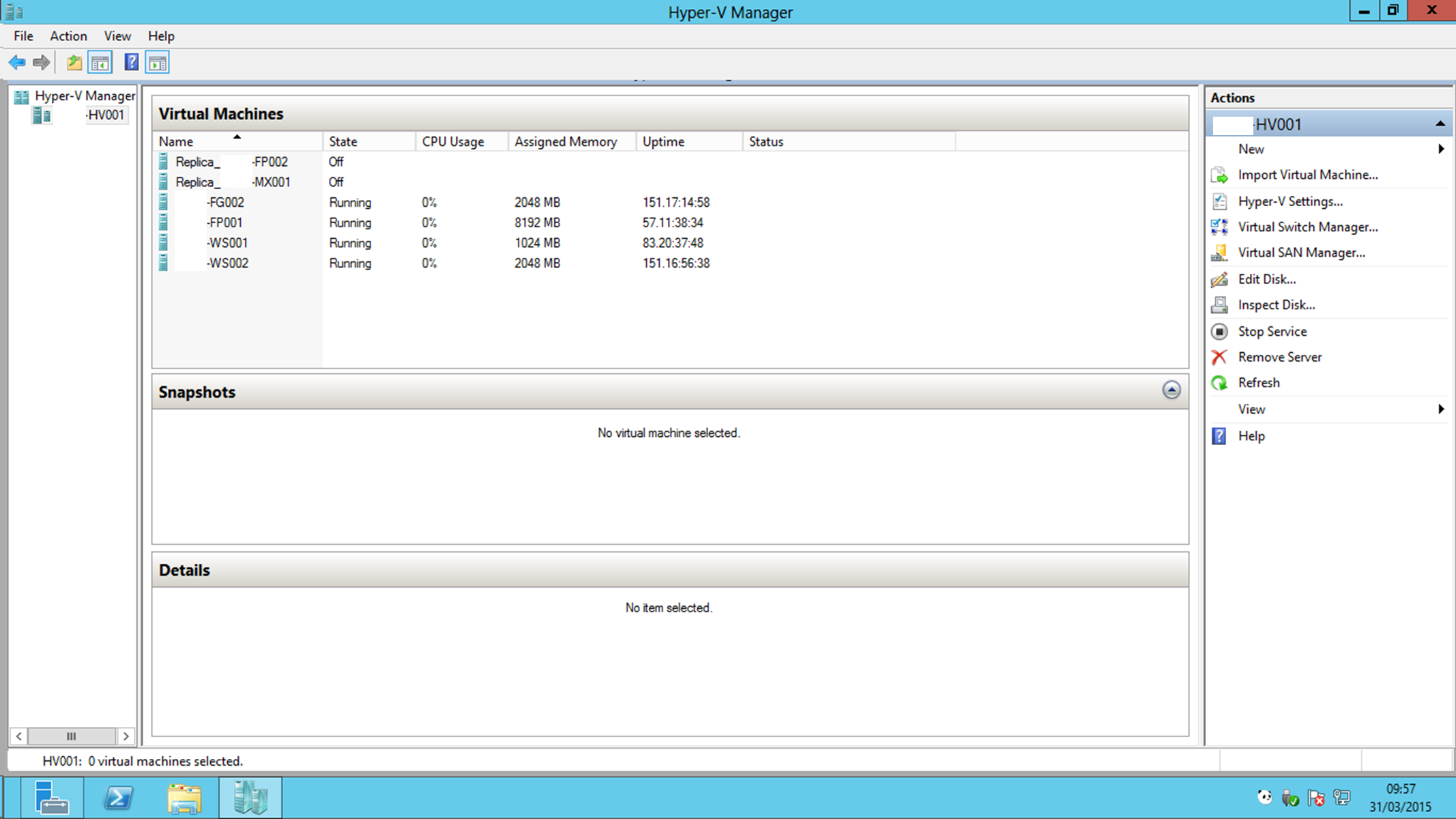Open the Action menu
The height and width of the screenshot is (819, 1456).
coord(68,36)
